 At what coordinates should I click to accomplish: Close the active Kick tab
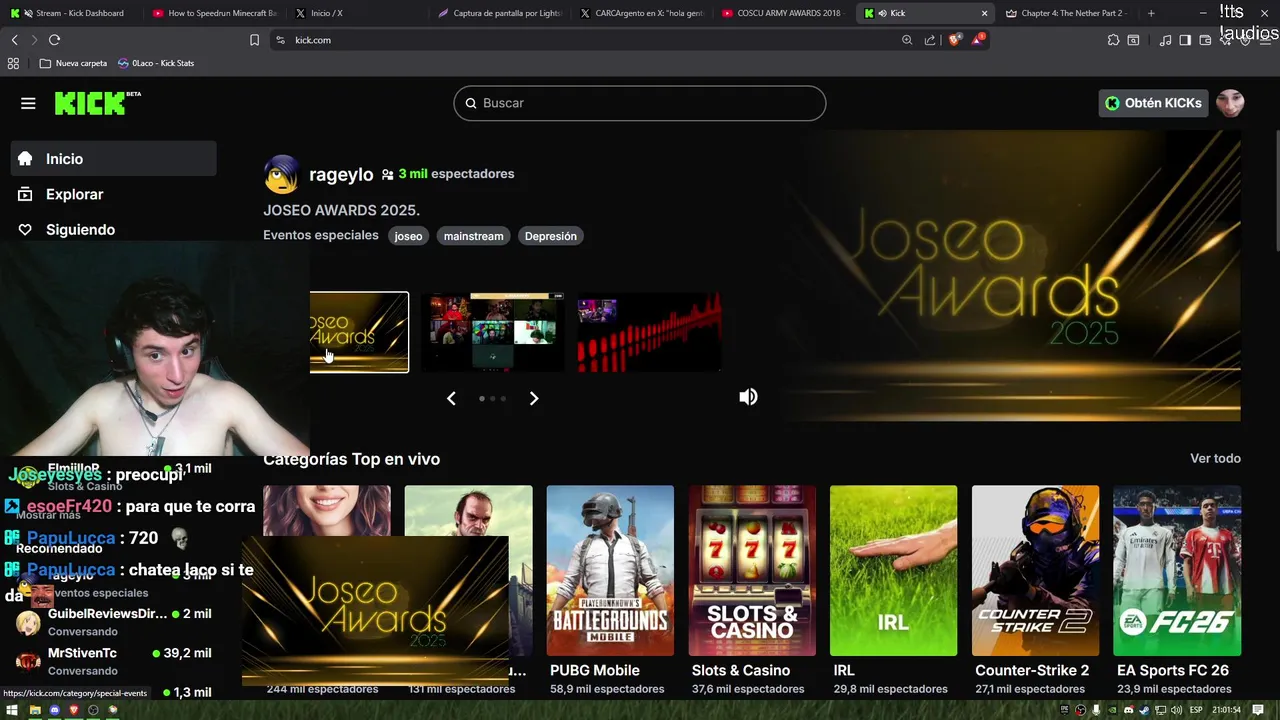[984, 13]
